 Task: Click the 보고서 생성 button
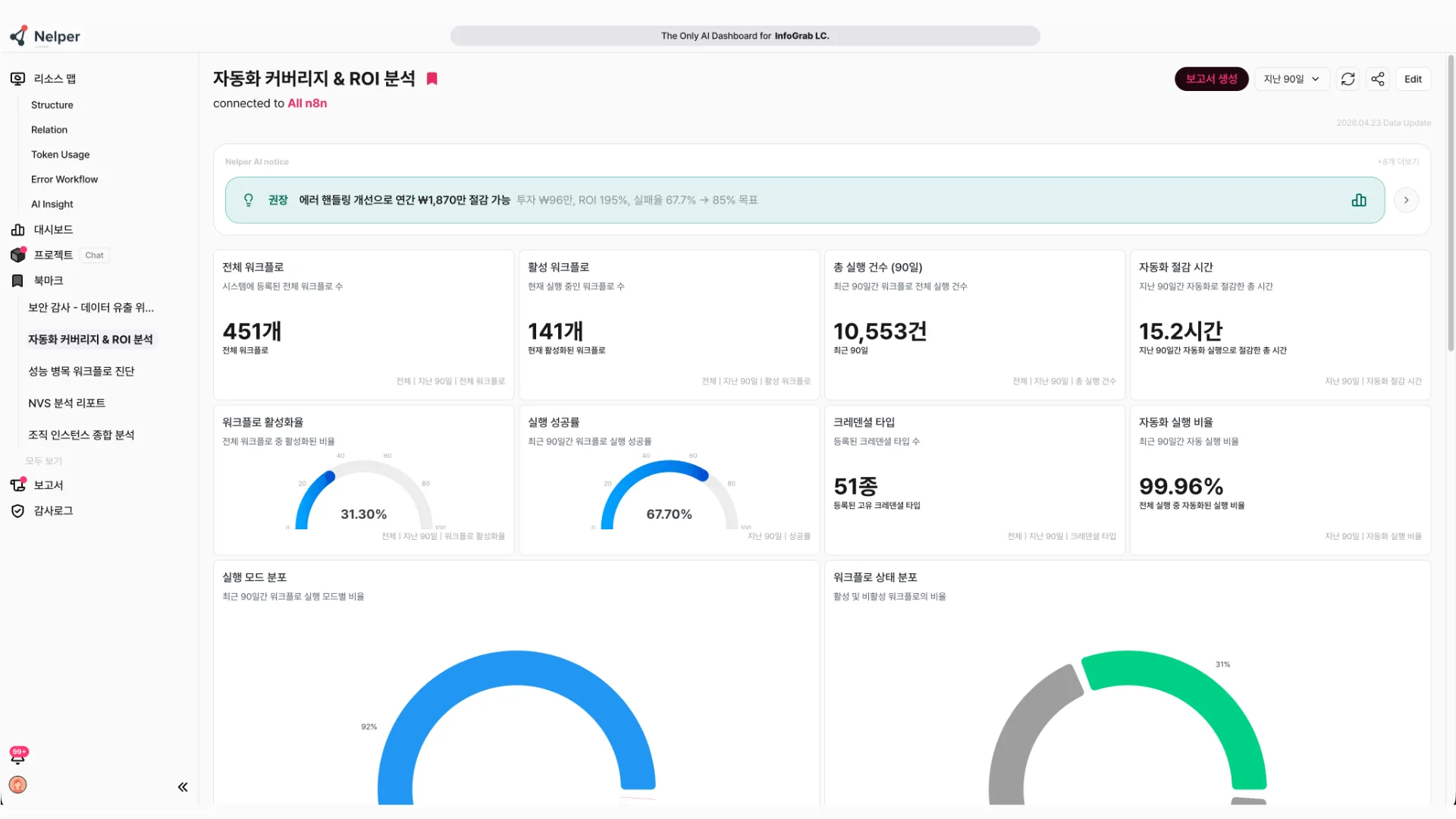tap(1211, 79)
